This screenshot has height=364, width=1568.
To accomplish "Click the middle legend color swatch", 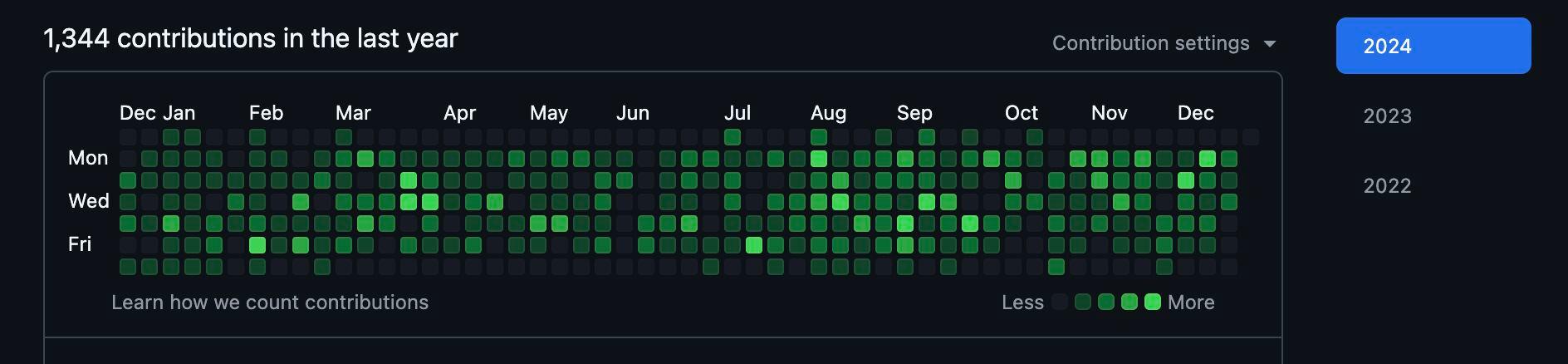I will pyautogui.click(x=1106, y=302).
